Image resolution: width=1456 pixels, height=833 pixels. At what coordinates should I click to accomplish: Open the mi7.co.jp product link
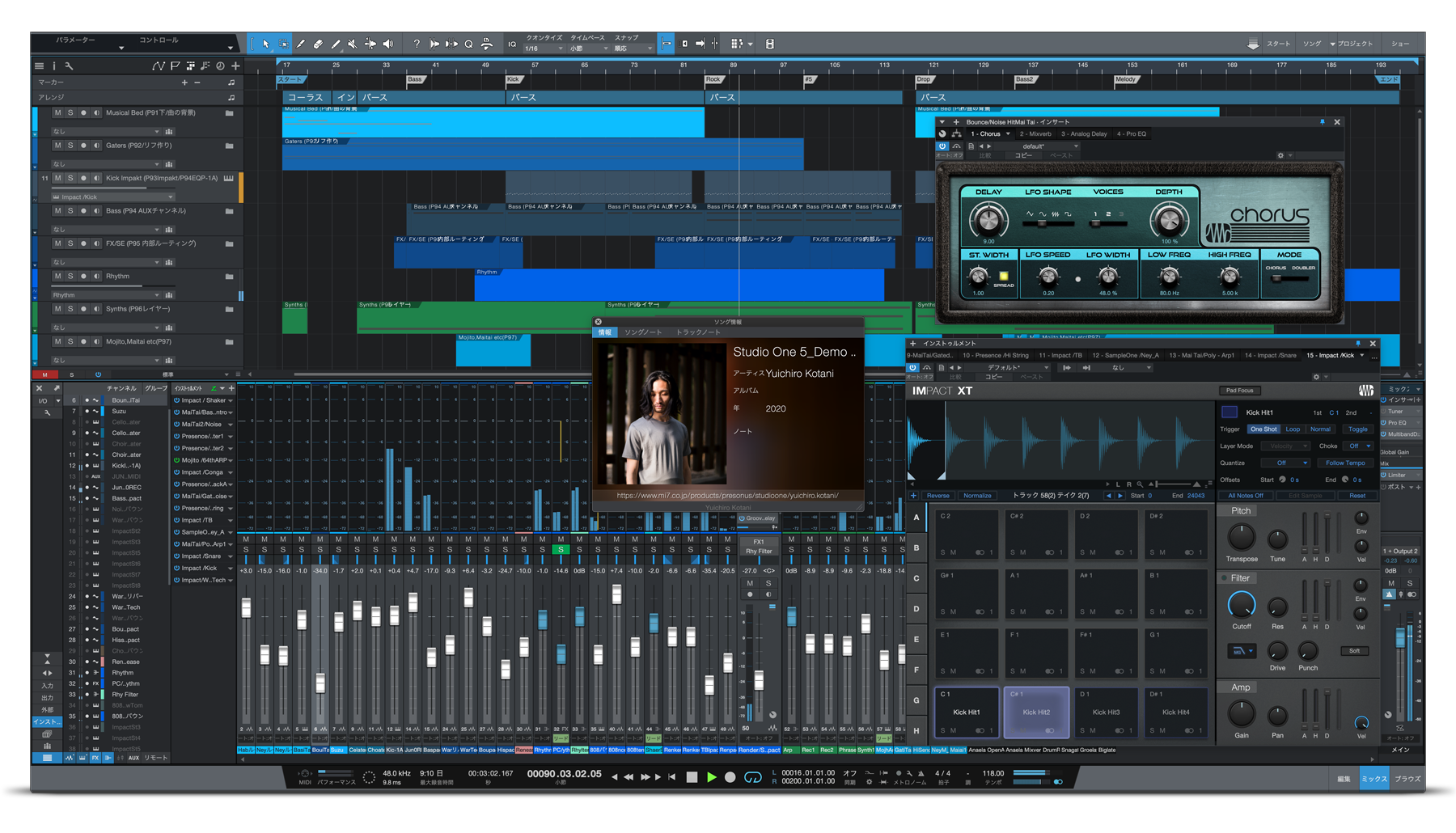(727, 496)
